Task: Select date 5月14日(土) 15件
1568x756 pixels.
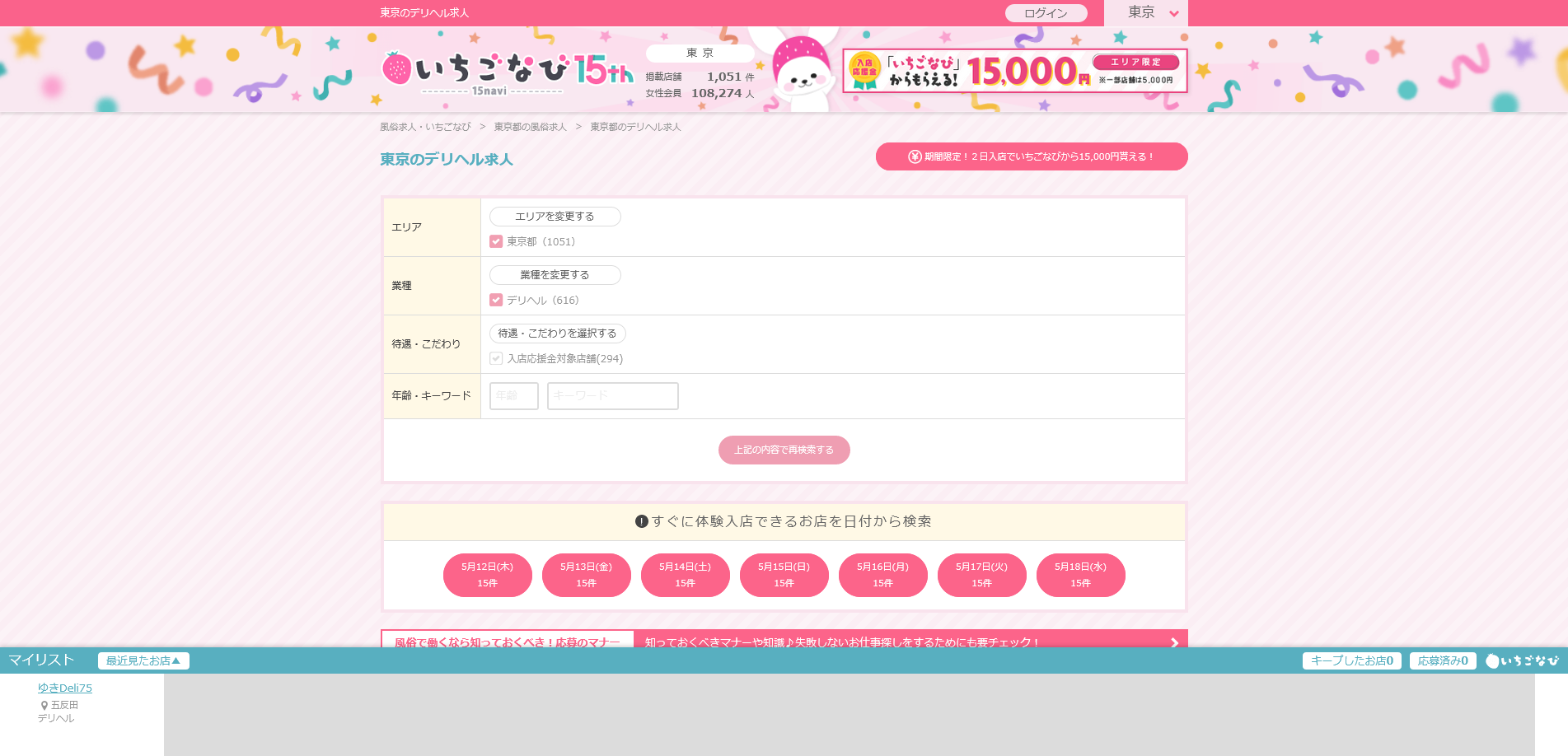Action: (686, 575)
